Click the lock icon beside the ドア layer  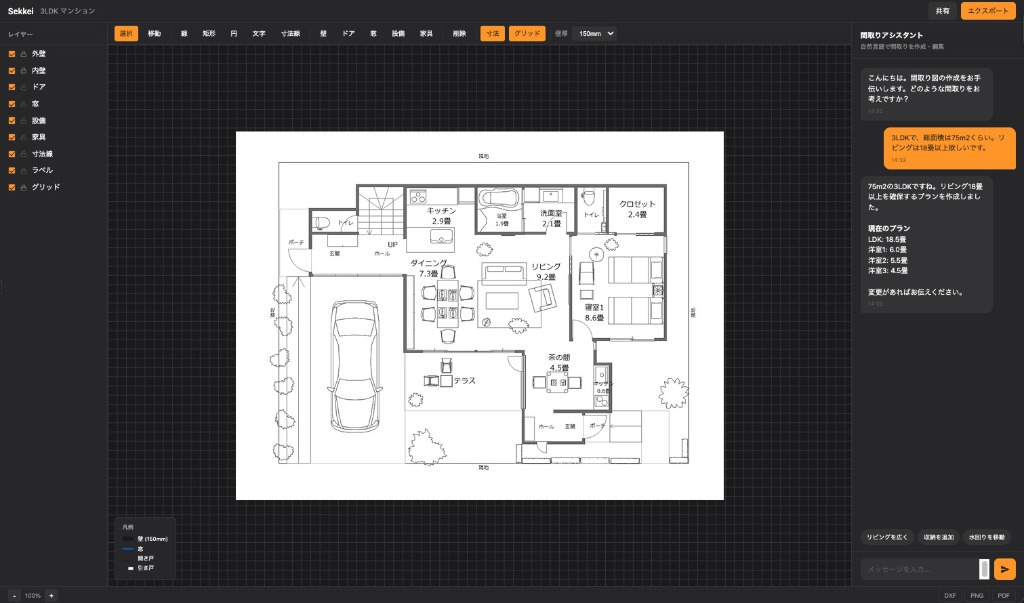click(x=24, y=87)
